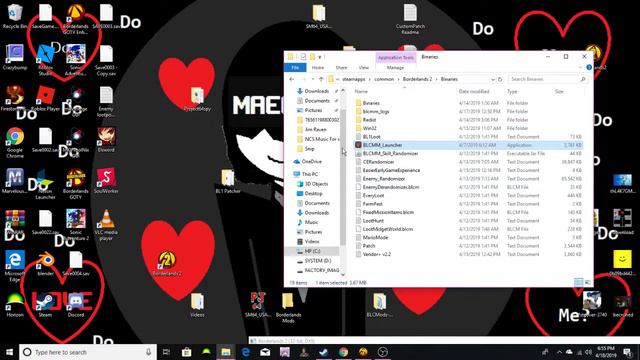Open the BL1 Patcher desktop folder
This screenshot has width=640, height=360.
[228, 182]
